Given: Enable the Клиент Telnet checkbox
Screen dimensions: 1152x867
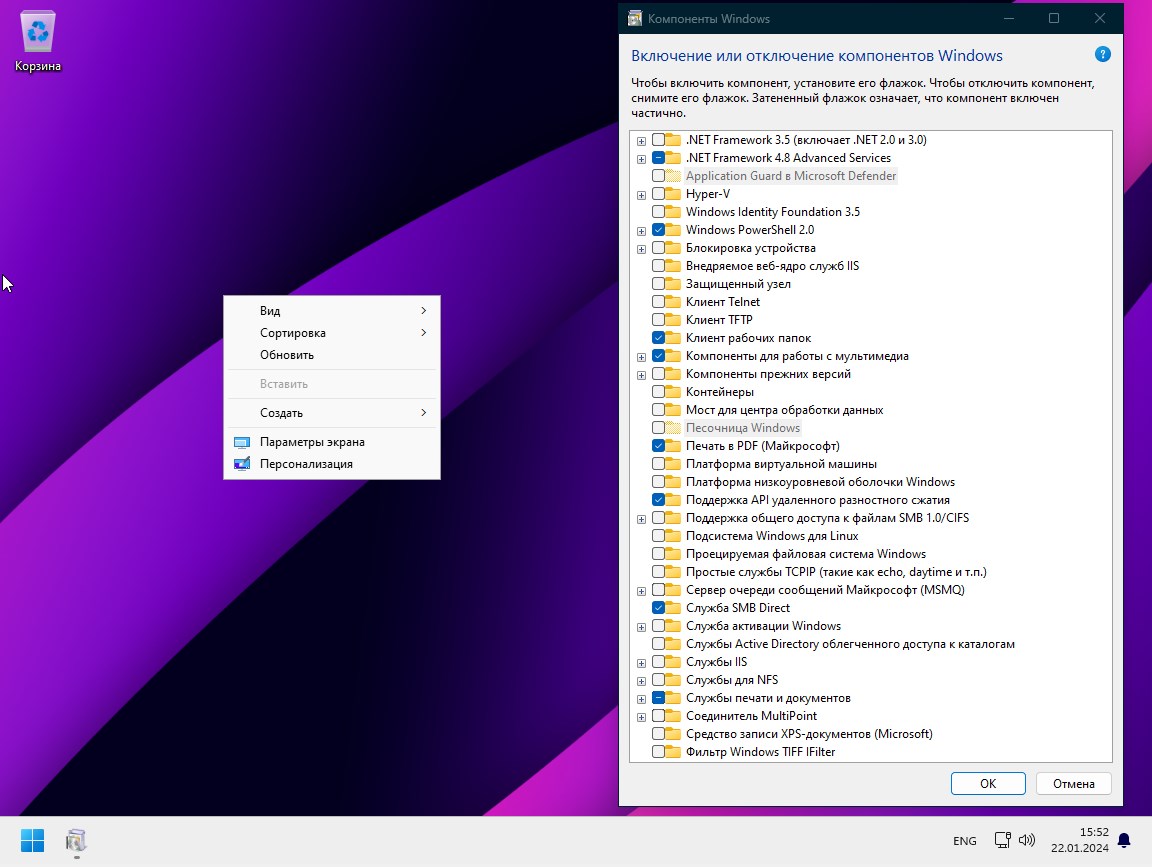Looking at the screenshot, I should pos(658,302).
